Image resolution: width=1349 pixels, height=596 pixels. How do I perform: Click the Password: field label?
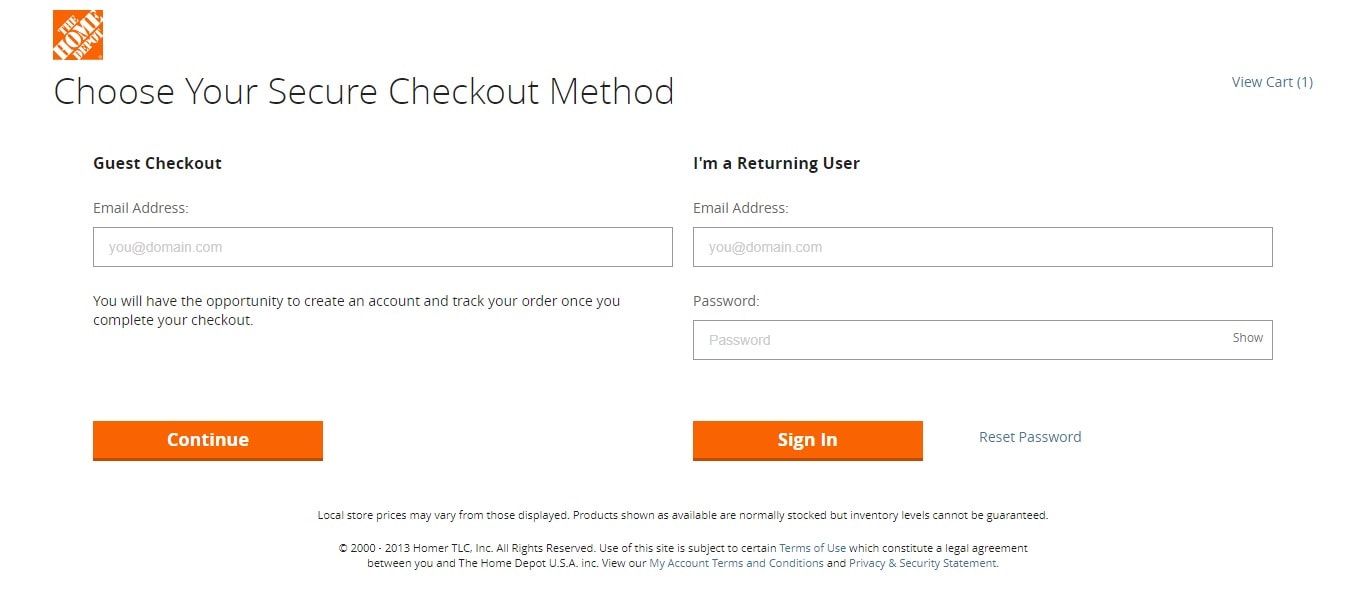click(x=726, y=301)
